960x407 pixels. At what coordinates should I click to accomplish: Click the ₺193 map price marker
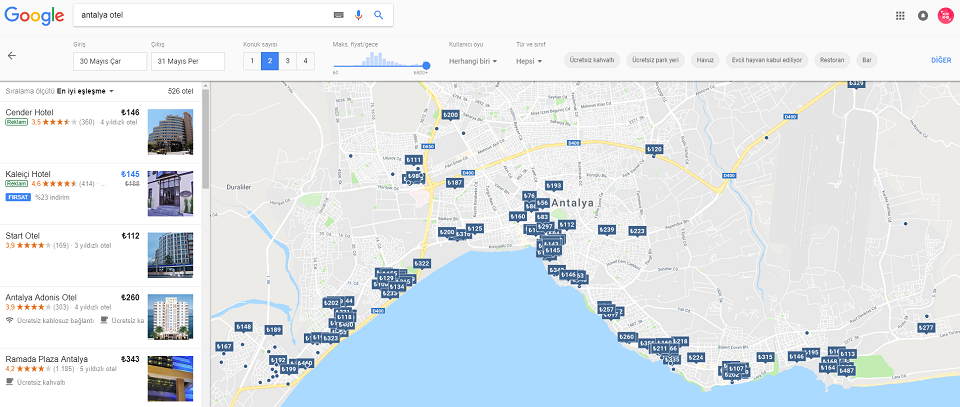click(x=553, y=185)
